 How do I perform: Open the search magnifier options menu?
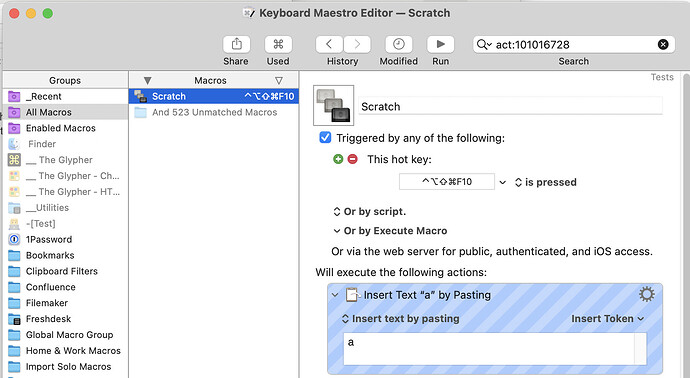(x=484, y=44)
